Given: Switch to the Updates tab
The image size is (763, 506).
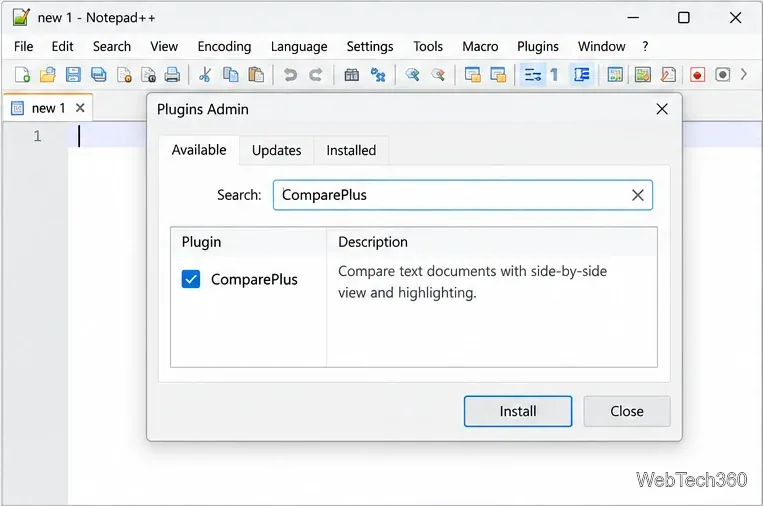Looking at the screenshot, I should click(276, 150).
